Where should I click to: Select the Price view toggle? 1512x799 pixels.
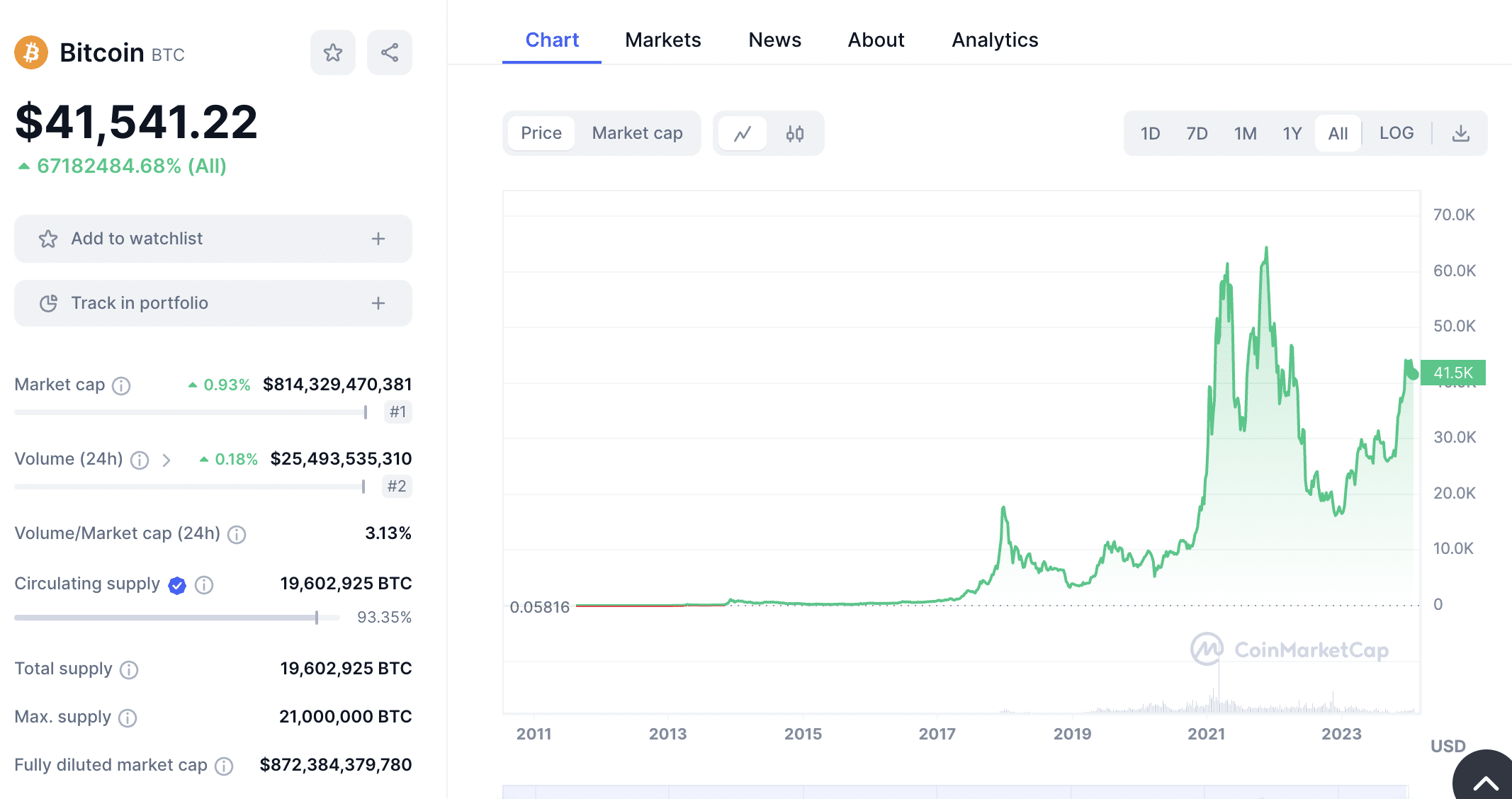[x=541, y=132]
